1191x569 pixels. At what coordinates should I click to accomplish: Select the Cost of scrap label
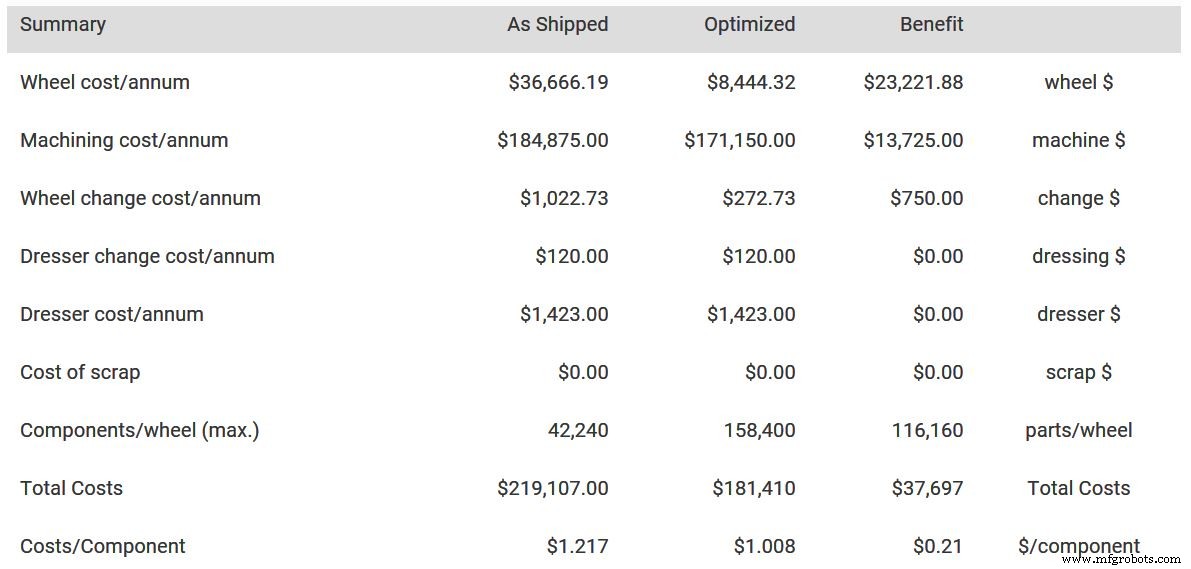(x=80, y=373)
